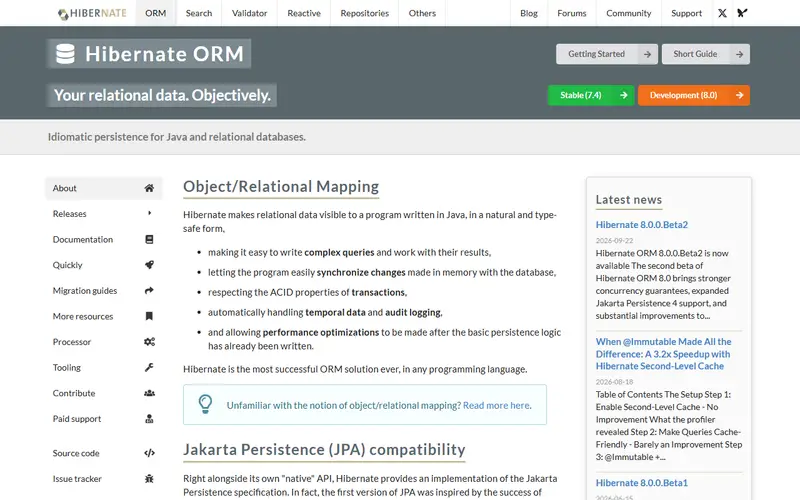Open the Others menu in navbar

tap(422, 13)
